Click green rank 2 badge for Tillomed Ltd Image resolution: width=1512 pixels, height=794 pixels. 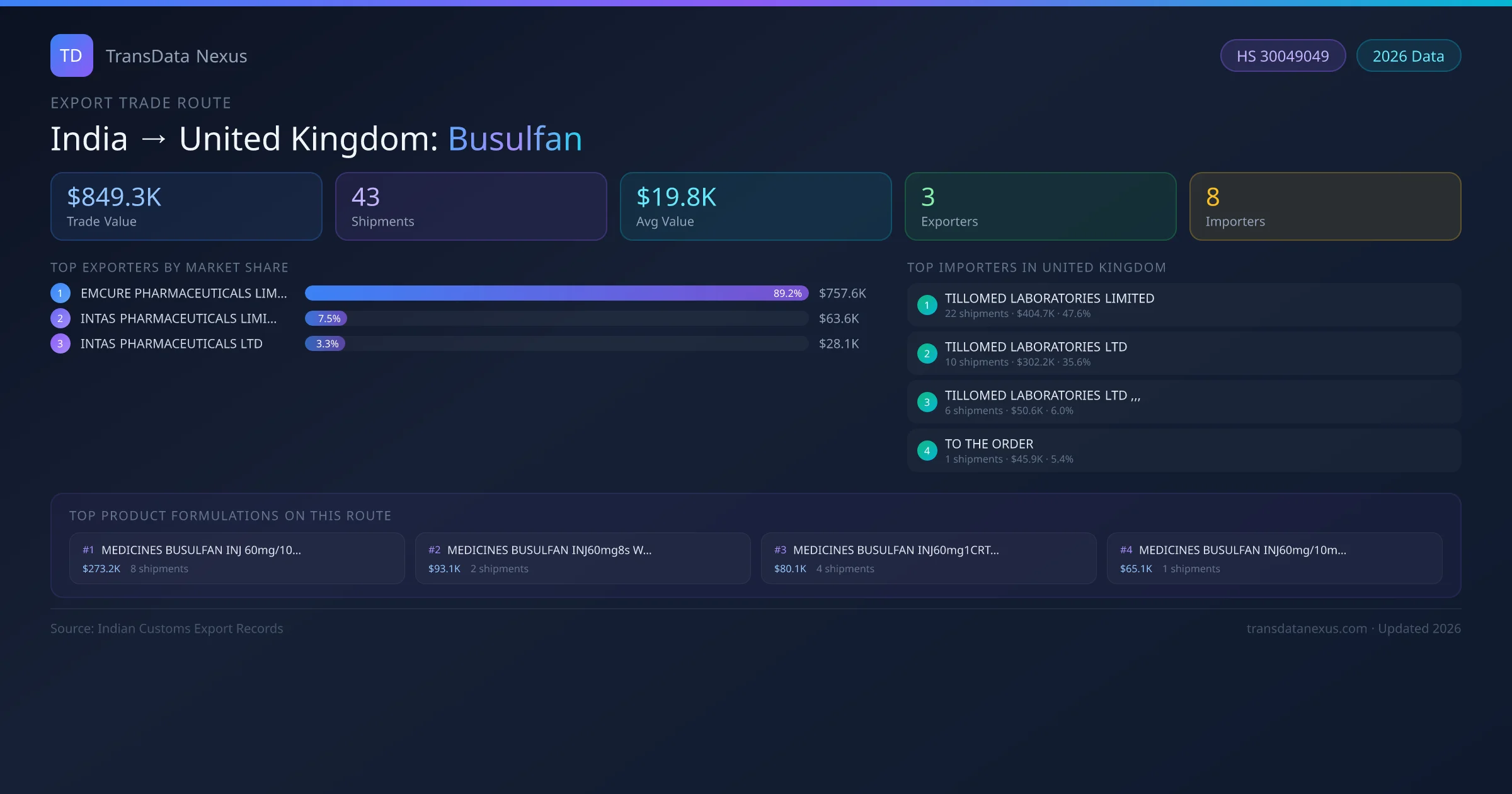click(927, 354)
